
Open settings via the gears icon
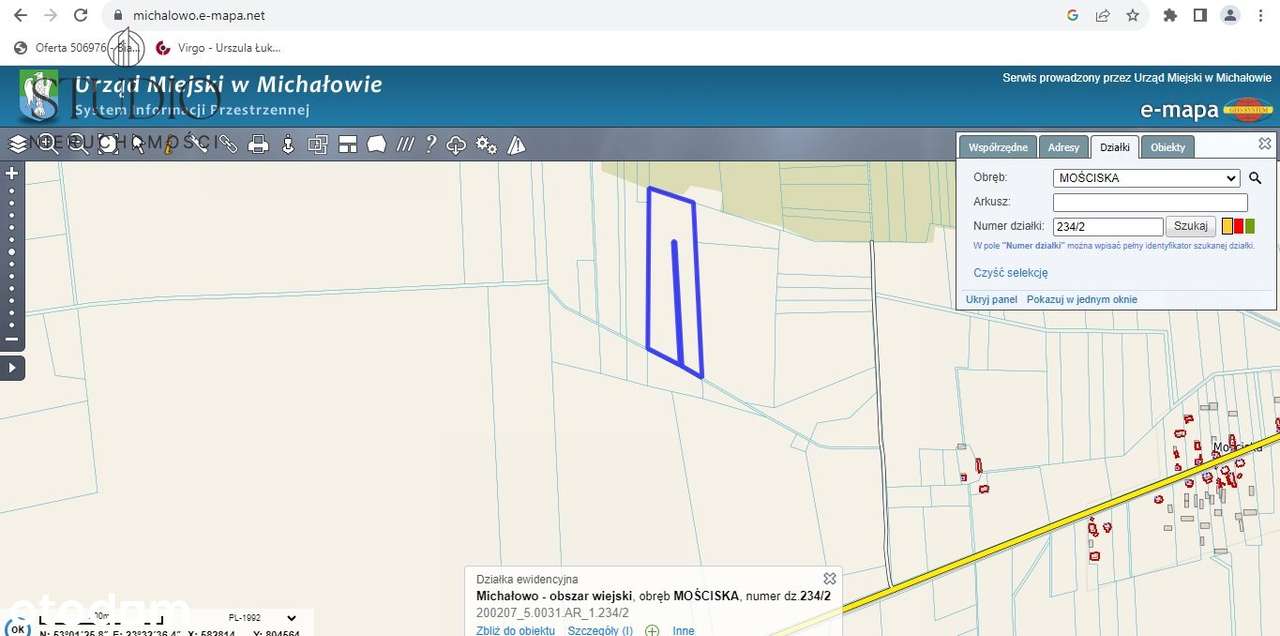click(x=487, y=145)
